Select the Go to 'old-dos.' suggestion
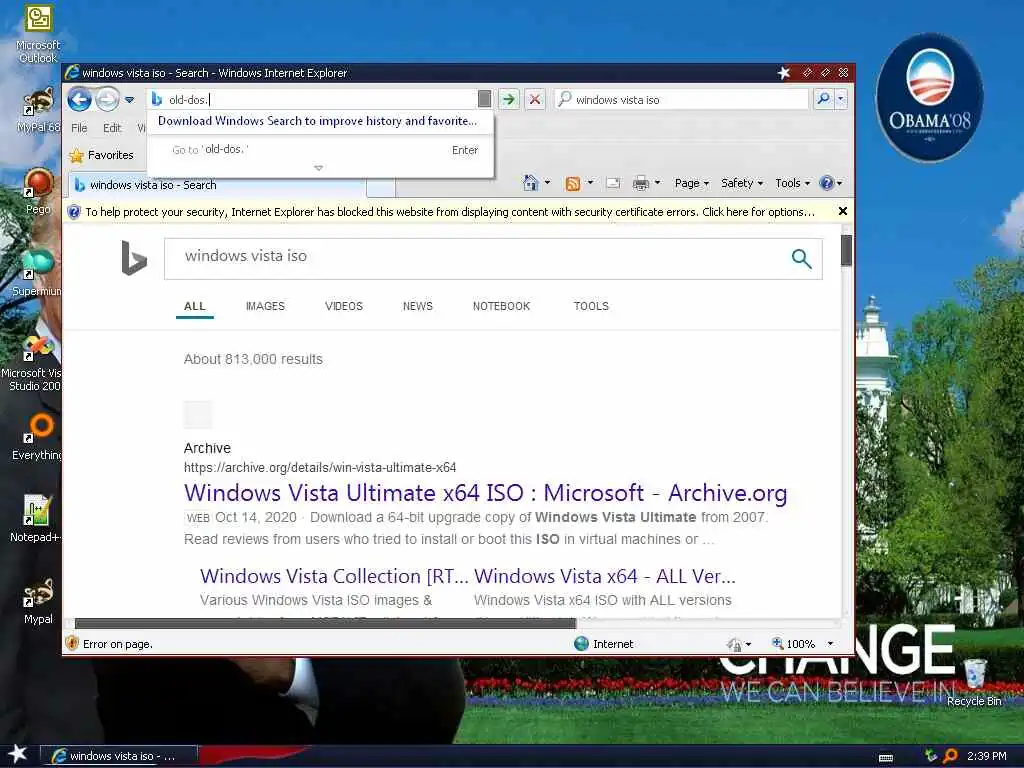1024x768 pixels. (x=321, y=150)
